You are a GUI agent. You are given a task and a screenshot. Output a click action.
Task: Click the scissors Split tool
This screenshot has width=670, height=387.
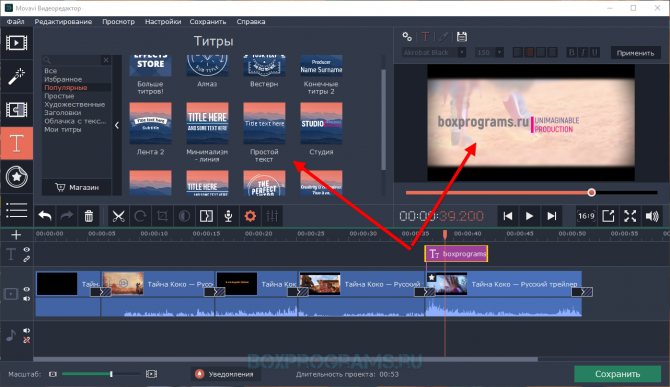pos(118,216)
